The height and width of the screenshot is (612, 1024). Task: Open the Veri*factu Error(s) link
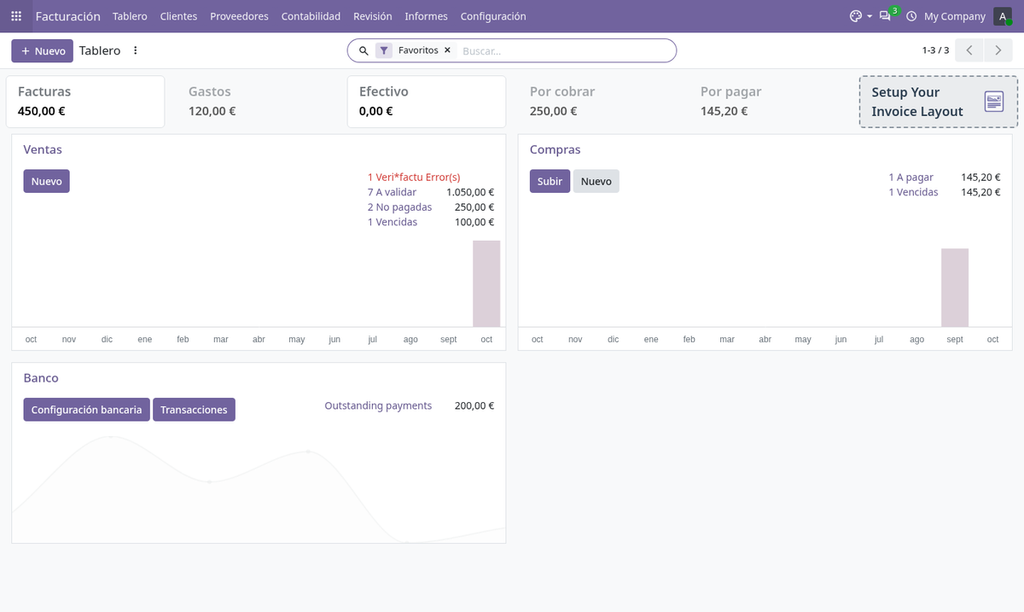click(x=413, y=177)
